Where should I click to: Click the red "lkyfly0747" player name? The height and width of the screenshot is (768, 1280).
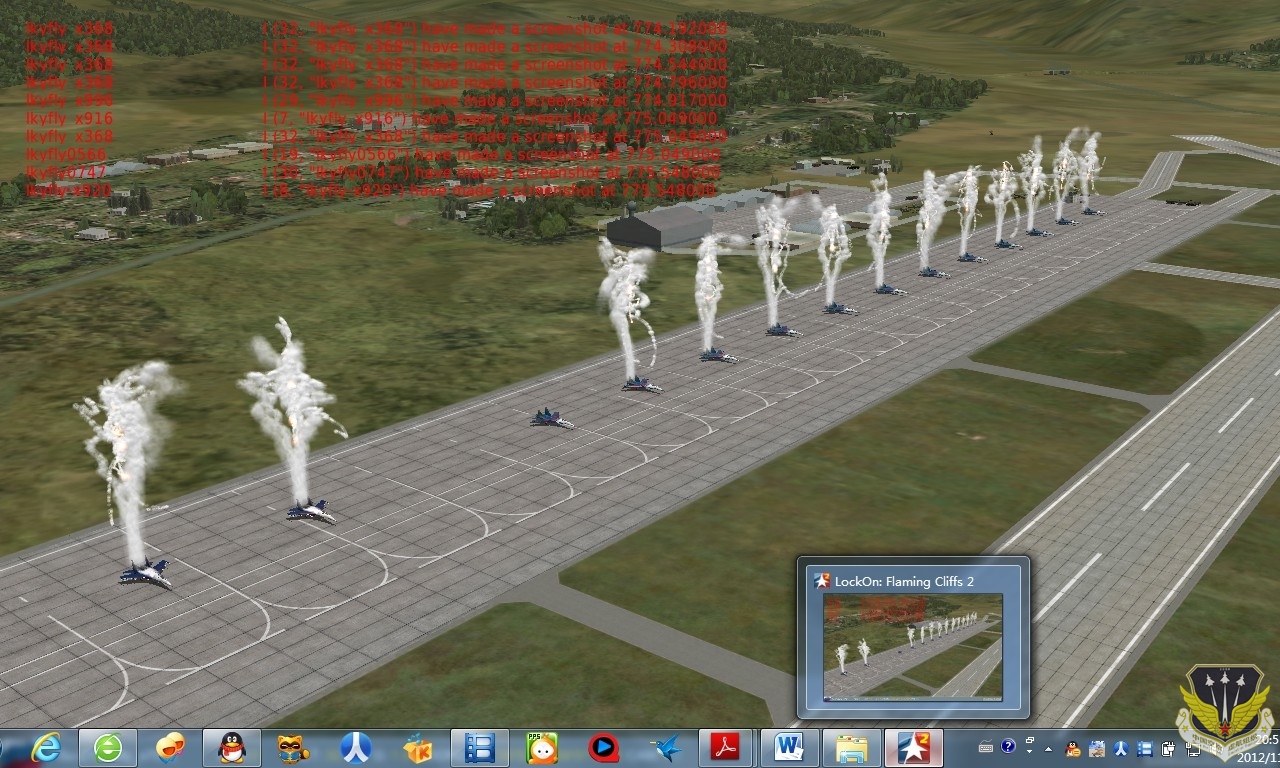point(66,172)
